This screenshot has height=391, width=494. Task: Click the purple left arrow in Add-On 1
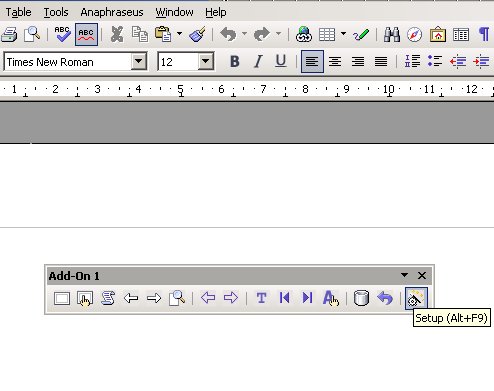tap(208, 298)
